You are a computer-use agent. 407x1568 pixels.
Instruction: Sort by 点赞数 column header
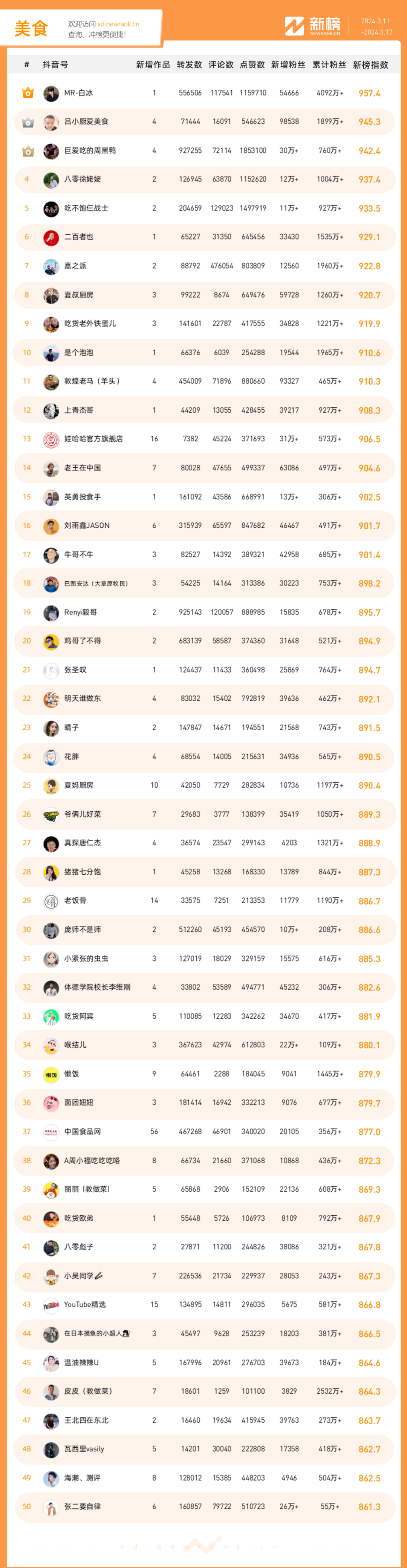(252, 65)
